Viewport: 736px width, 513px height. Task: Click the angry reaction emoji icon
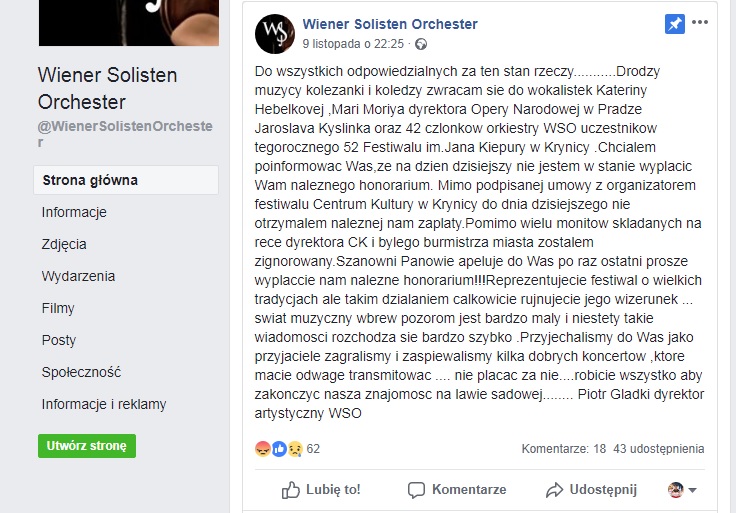click(263, 449)
